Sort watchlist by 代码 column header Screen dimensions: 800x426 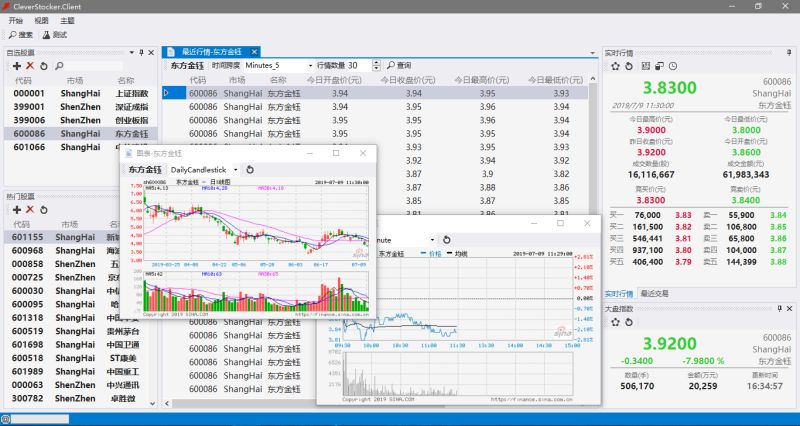pos(23,81)
